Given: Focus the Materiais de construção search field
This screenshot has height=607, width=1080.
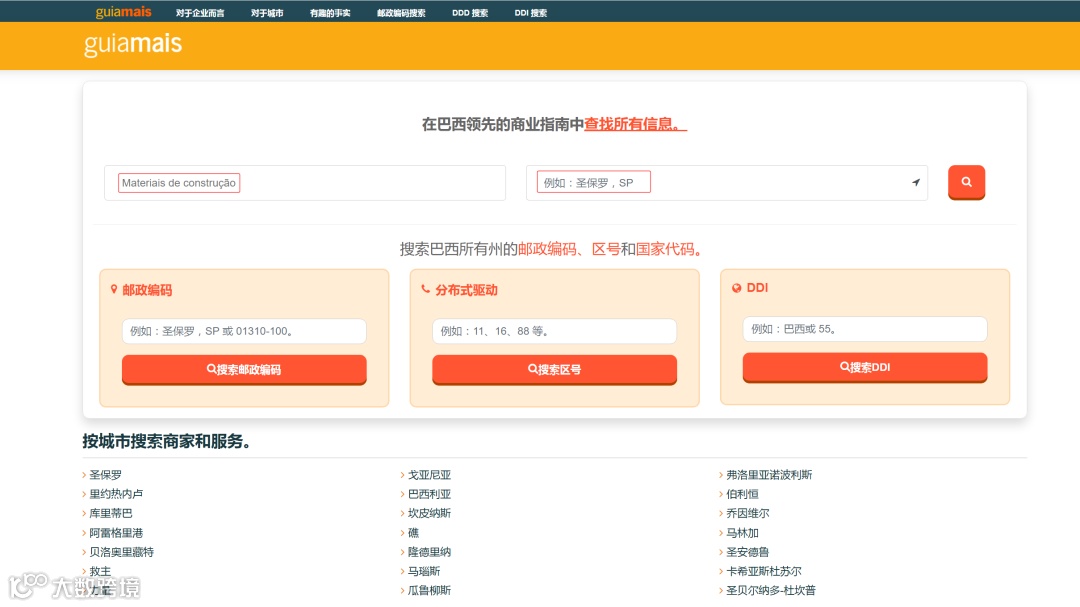Looking at the screenshot, I should point(305,183).
